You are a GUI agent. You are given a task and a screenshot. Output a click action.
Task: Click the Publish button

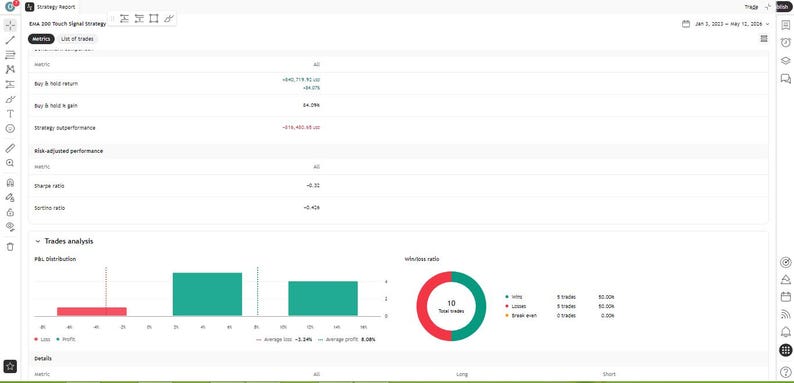784,7
